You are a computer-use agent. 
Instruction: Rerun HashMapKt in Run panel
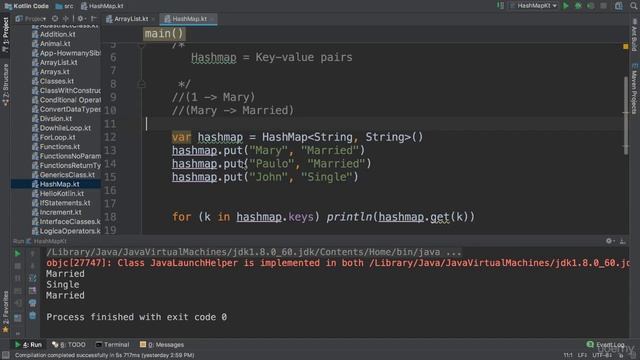pyautogui.click(x=18, y=253)
